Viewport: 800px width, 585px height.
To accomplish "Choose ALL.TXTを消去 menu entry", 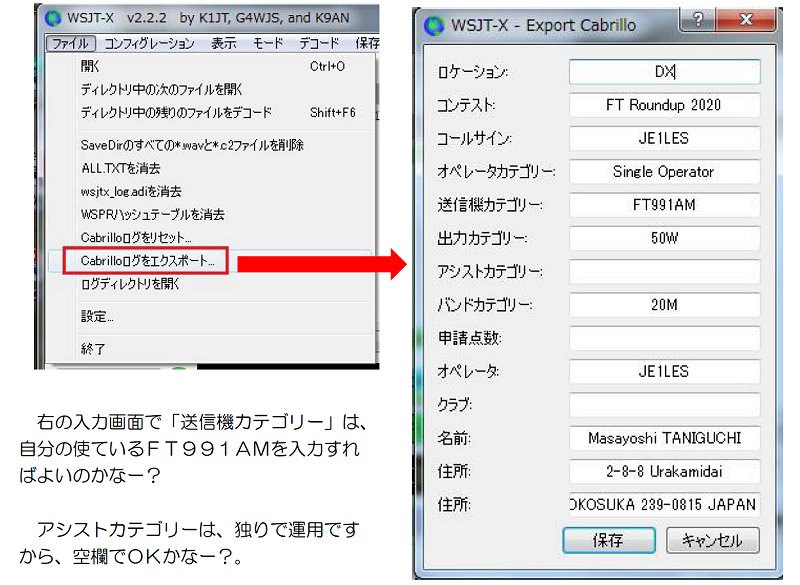I will point(211,168).
